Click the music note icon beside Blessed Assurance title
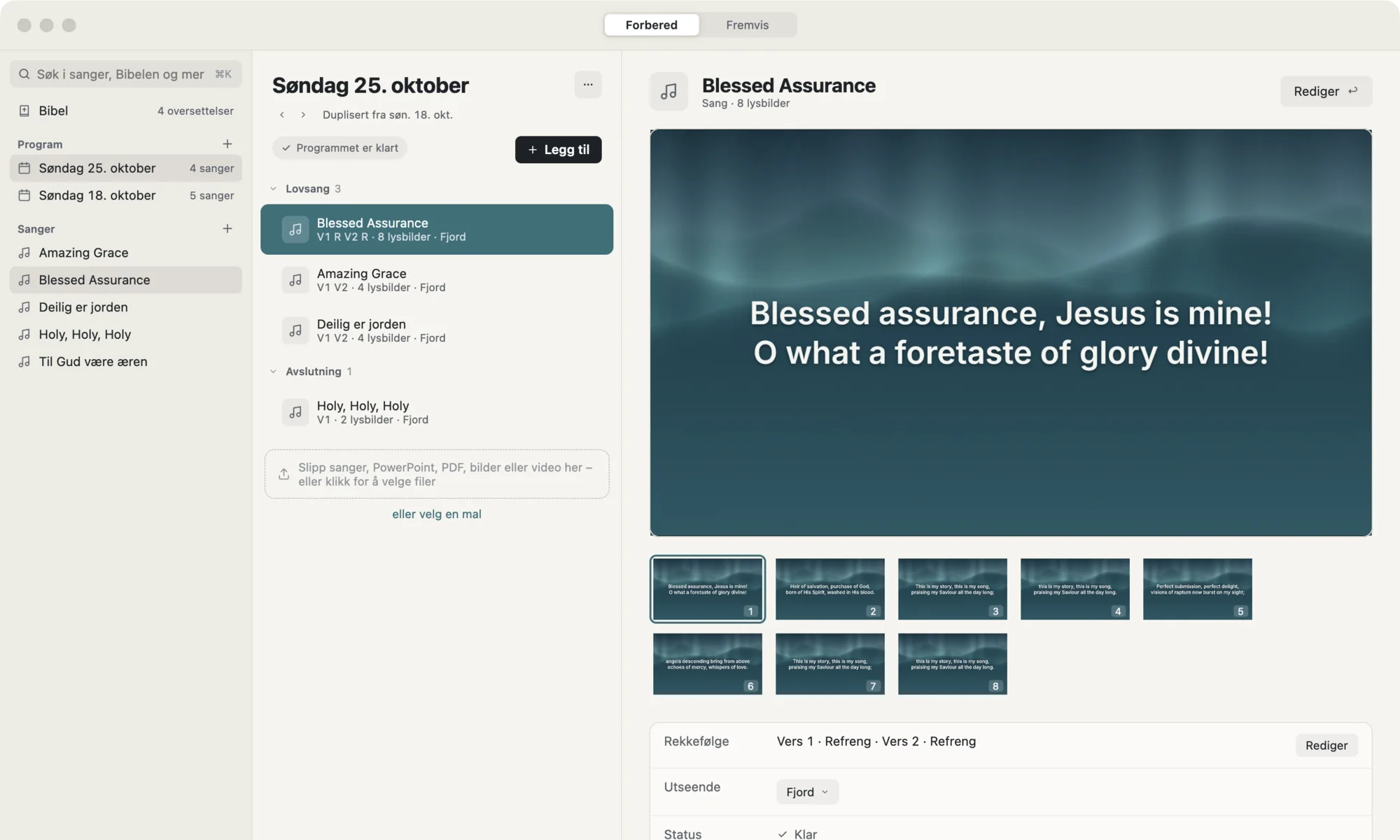The image size is (1400, 840). coord(669,92)
